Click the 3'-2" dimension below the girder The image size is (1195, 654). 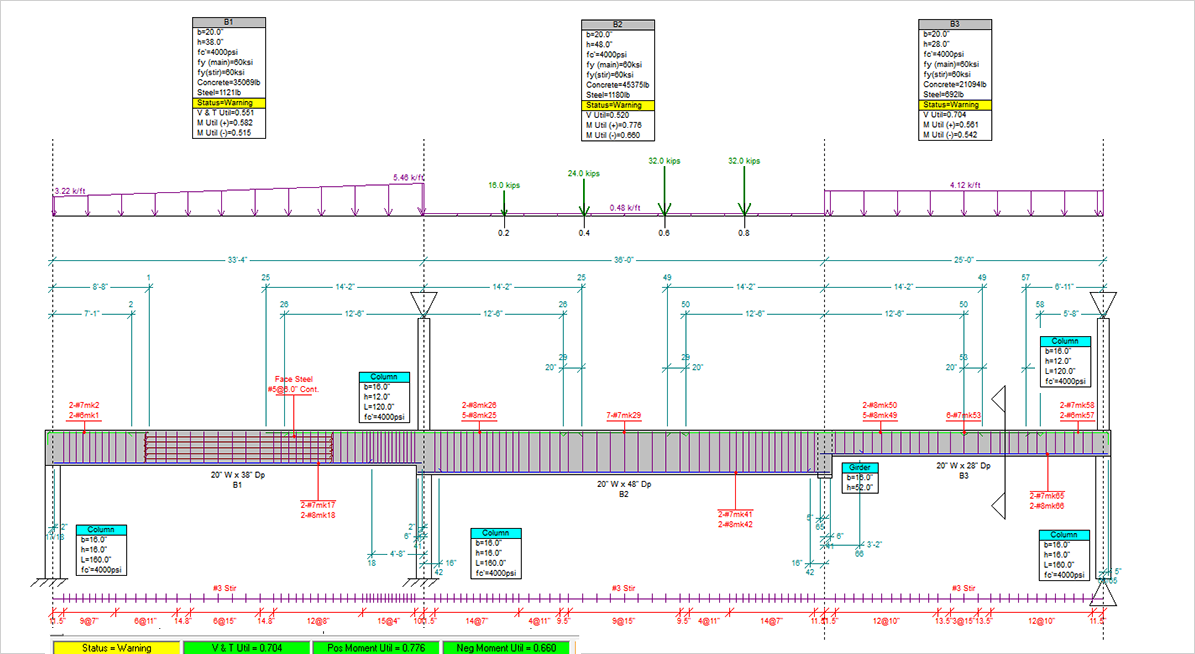[873, 545]
